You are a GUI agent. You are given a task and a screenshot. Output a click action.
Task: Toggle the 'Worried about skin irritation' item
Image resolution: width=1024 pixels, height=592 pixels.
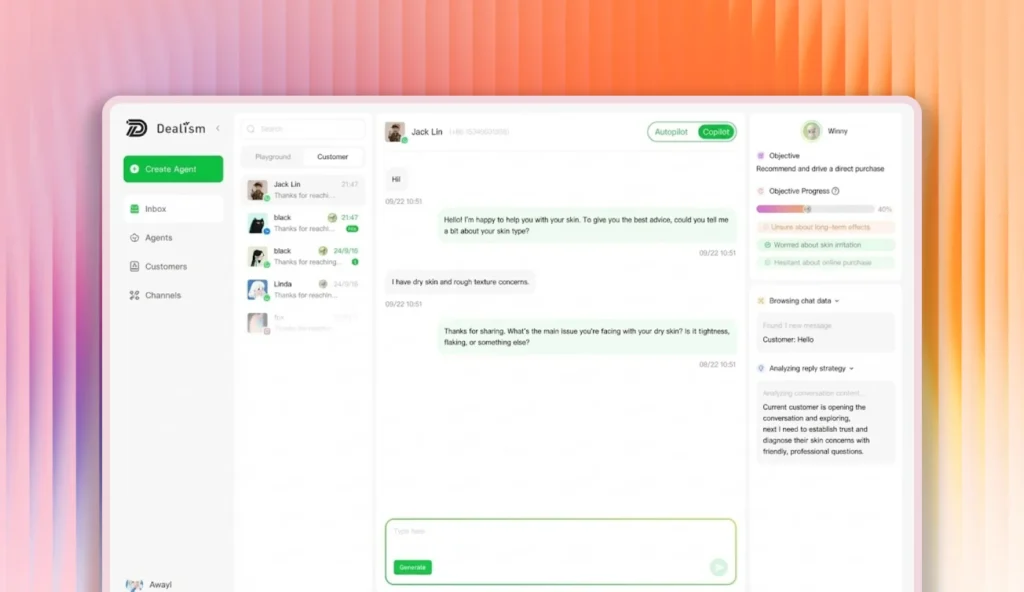point(825,245)
